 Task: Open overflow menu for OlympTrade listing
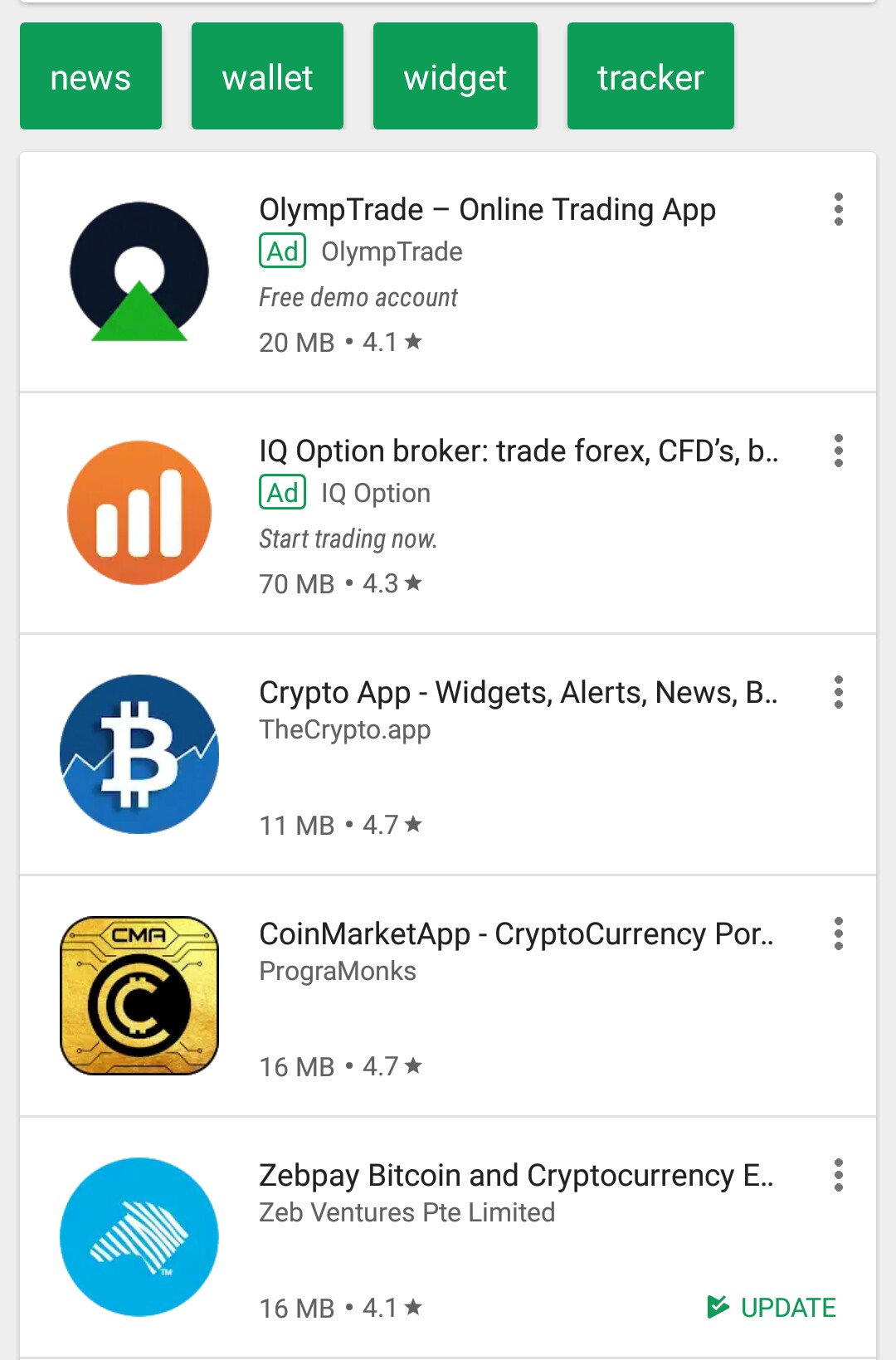click(x=839, y=209)
